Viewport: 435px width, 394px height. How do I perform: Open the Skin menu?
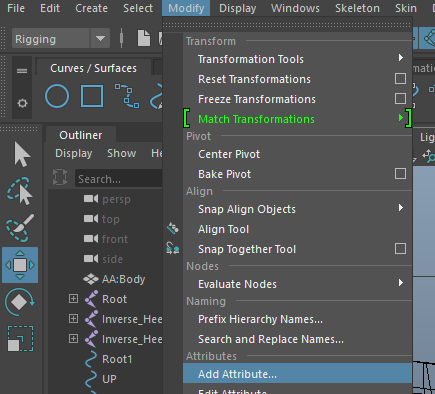point(406,8)
